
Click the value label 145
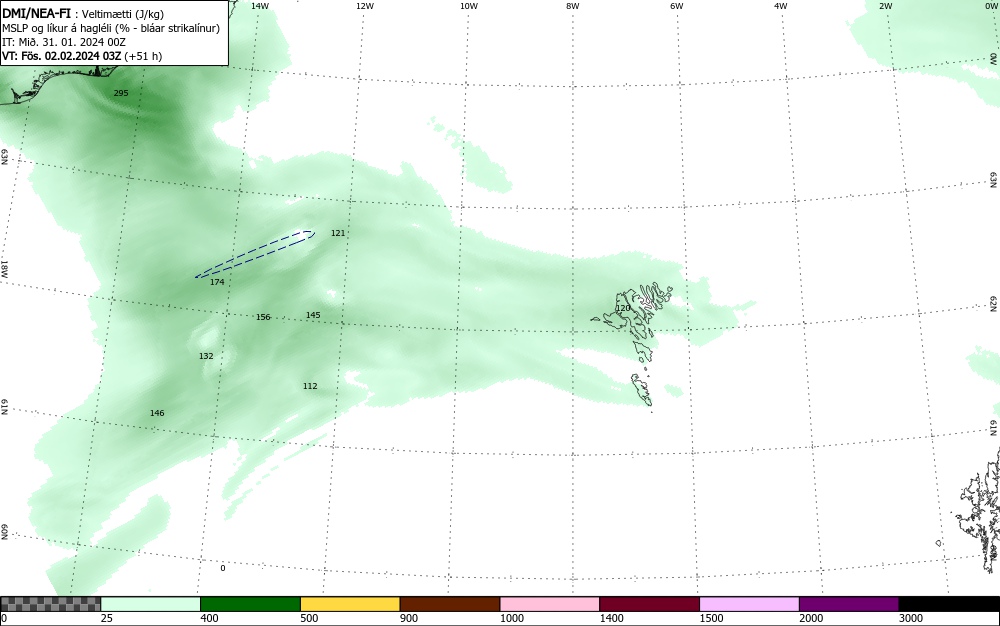tap(313, 315)
